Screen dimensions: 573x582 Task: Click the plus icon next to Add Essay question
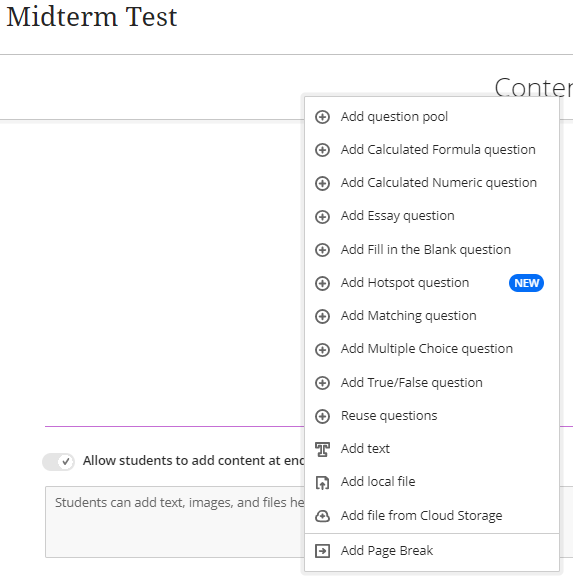click(x=322, y=216)
